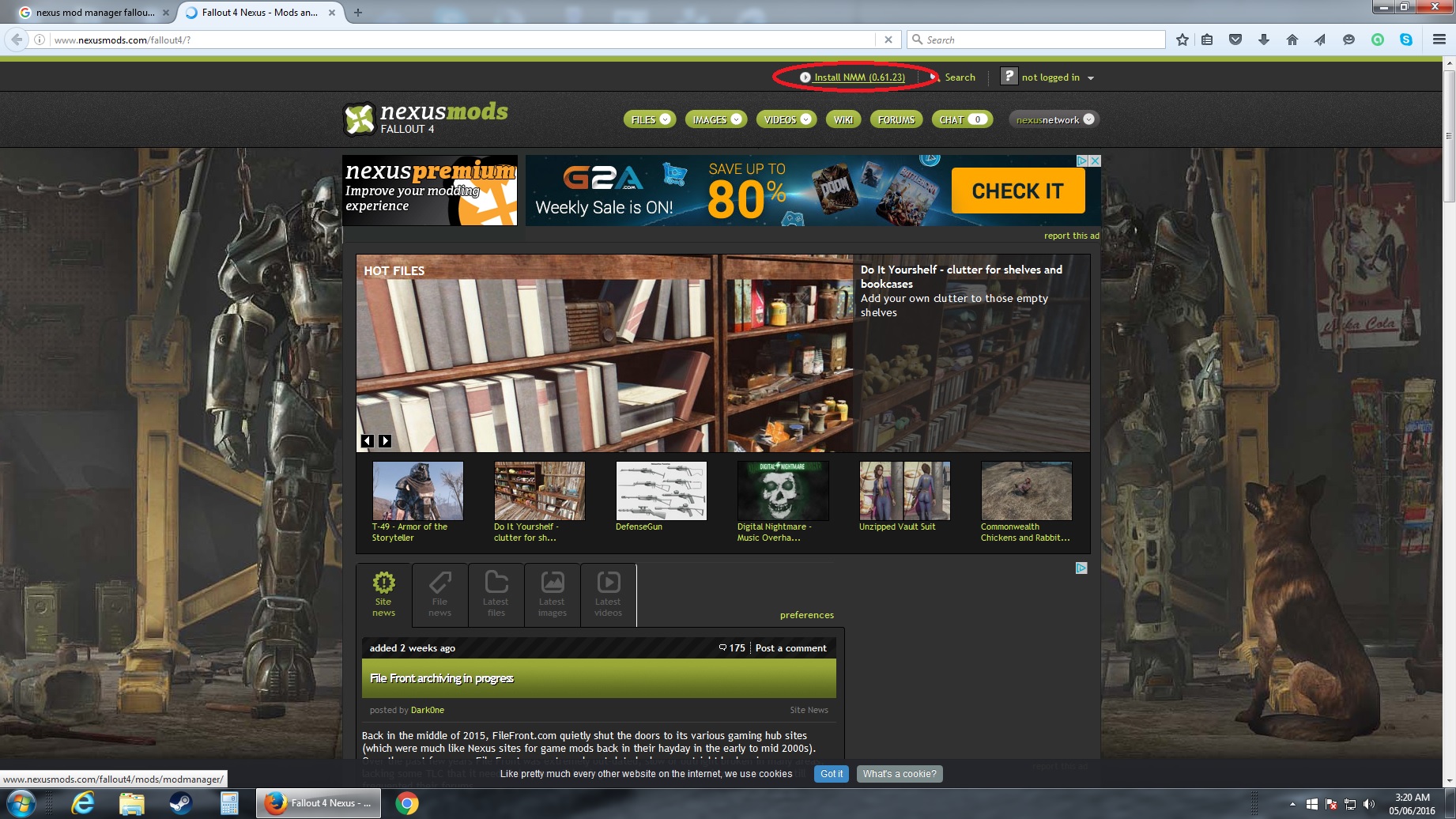The width and height of the screenshot is (1456, 819).
Task: Click the Got it cookie button
Action: point(832,774)
